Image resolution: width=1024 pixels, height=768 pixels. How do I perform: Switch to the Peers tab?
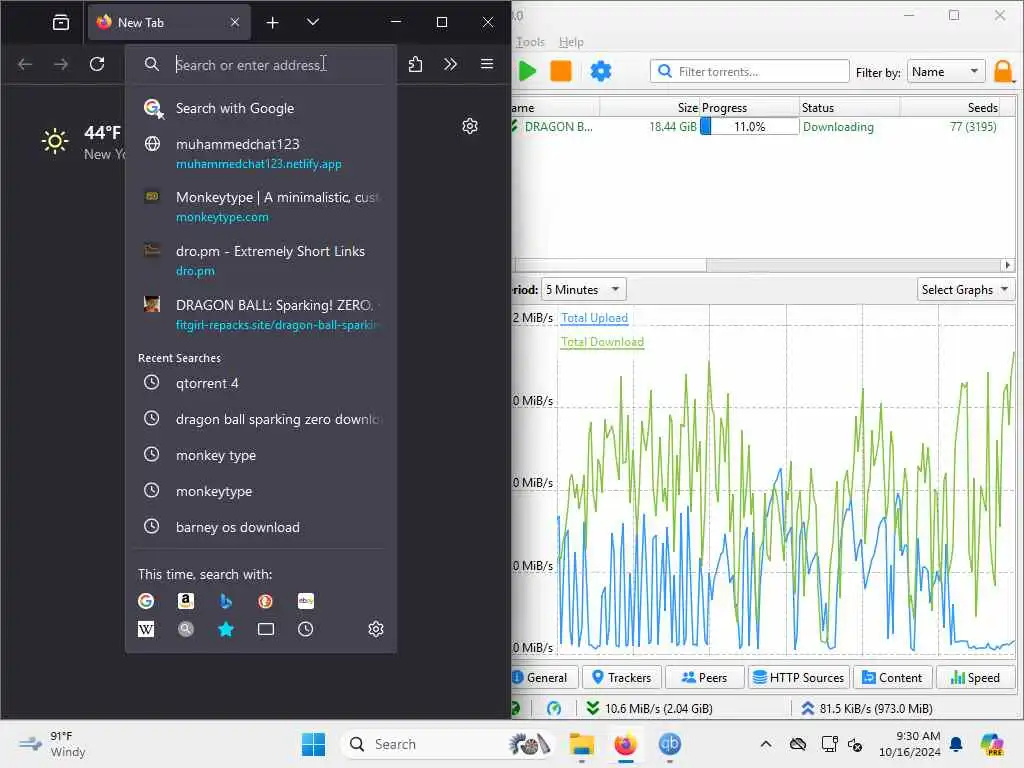pyautogui.click(x=705, y=677)
